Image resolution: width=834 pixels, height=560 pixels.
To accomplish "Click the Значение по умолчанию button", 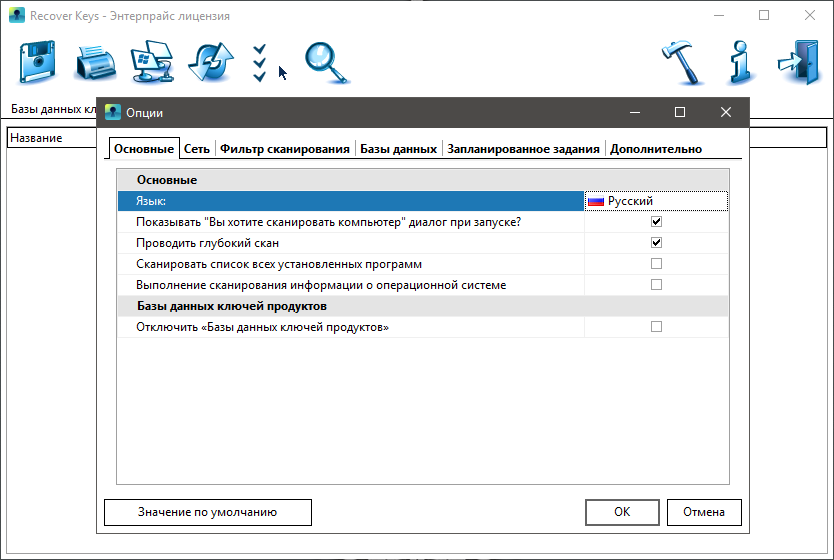I will pos(208,512).
